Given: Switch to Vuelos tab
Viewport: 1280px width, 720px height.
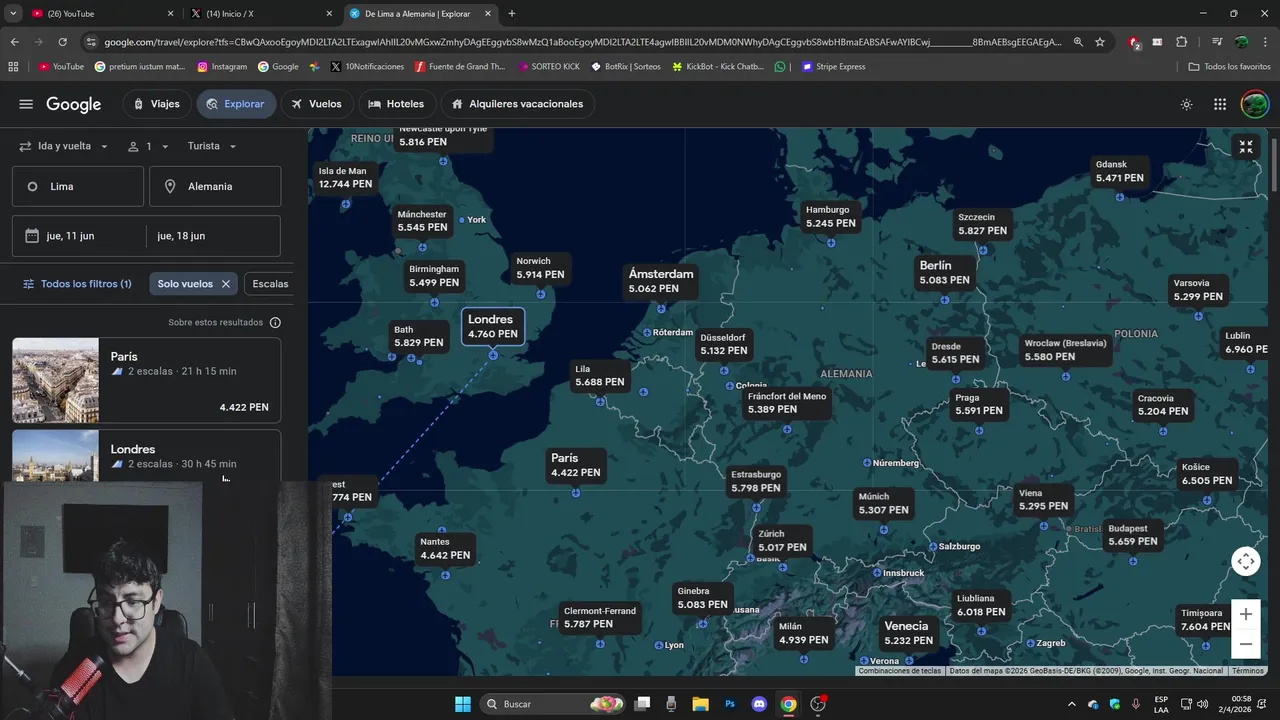Looking at the screenshot, I should (316, 104).
